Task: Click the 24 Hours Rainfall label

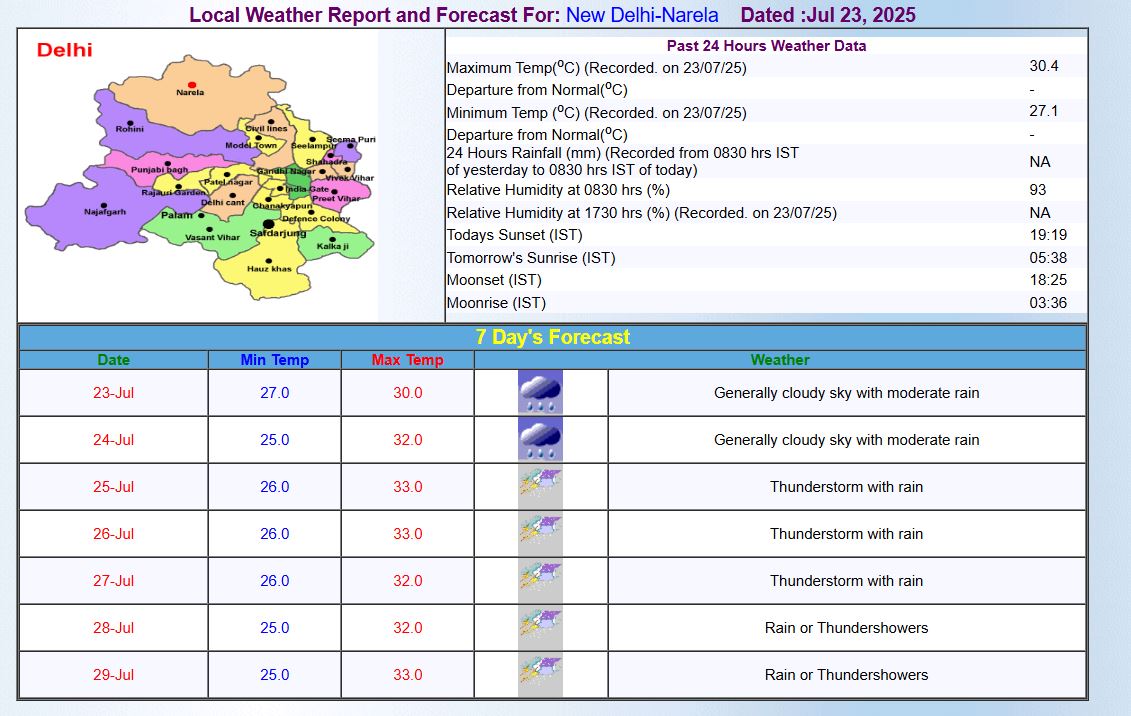Action: click(x=622, y=162)
